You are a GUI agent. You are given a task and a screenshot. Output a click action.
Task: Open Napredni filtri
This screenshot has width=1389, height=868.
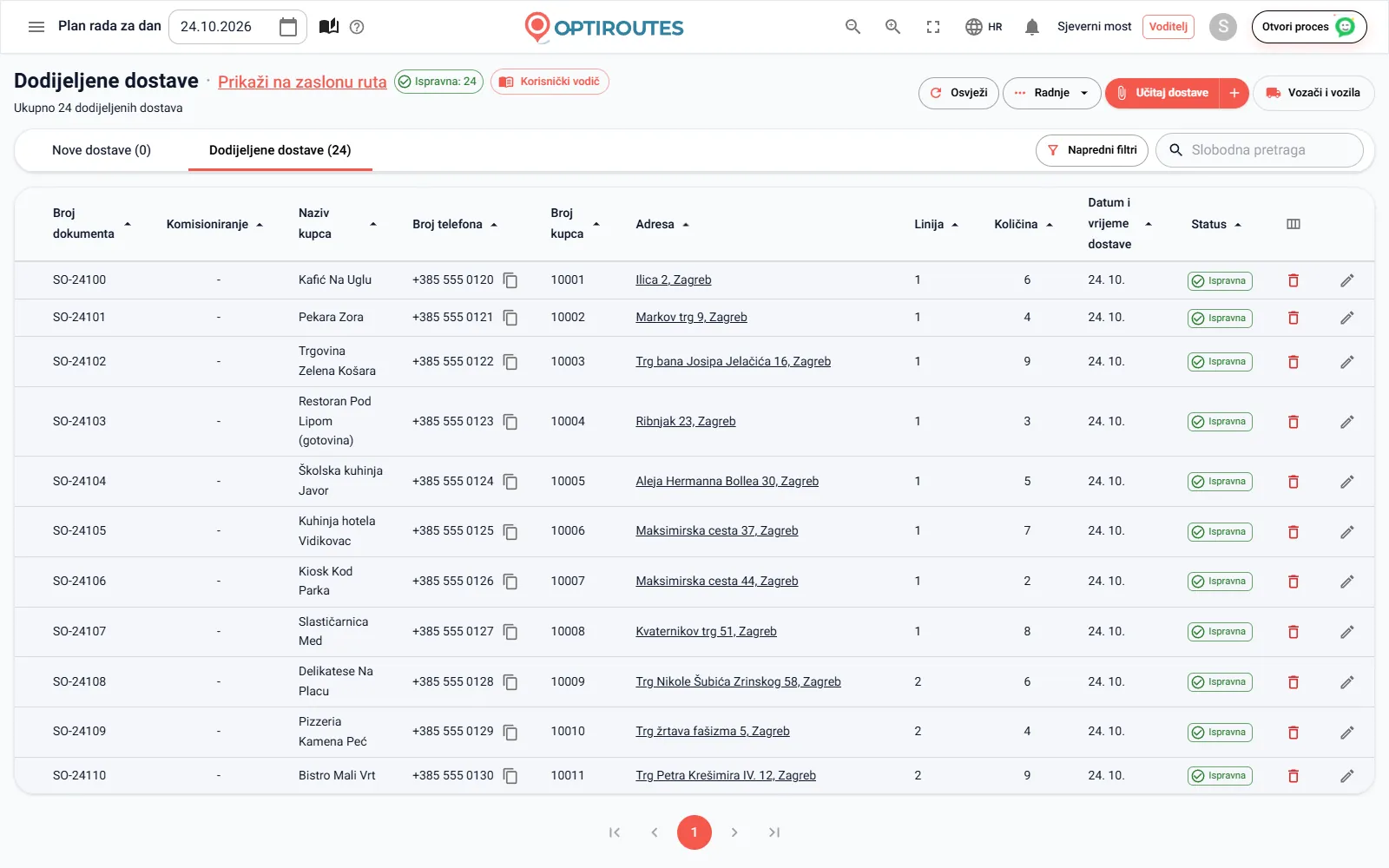1092,150
